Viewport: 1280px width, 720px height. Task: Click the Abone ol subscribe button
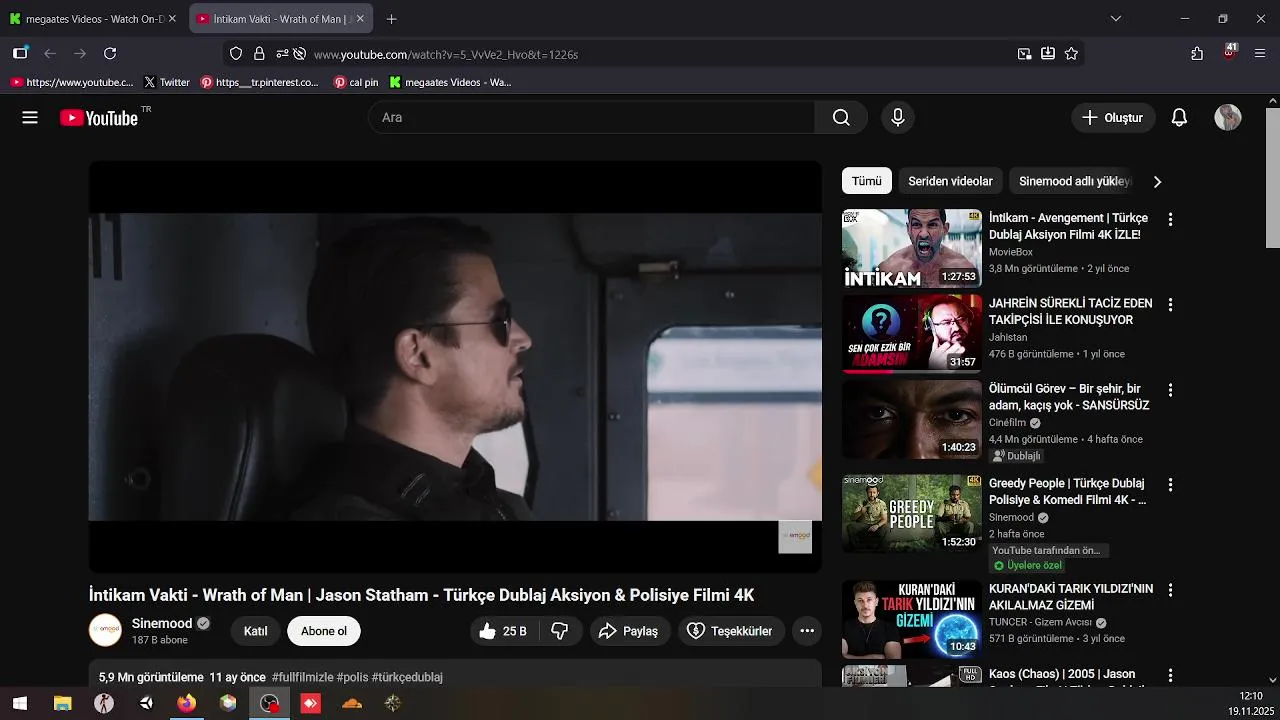pos(324,631)
